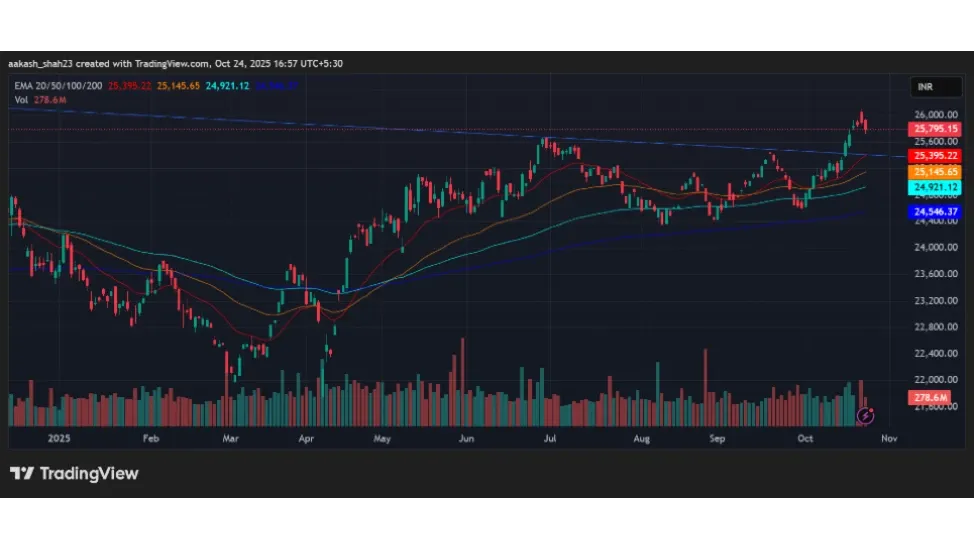Click the orange 25,145.65 EMA price tag

(x=934, y=172)
